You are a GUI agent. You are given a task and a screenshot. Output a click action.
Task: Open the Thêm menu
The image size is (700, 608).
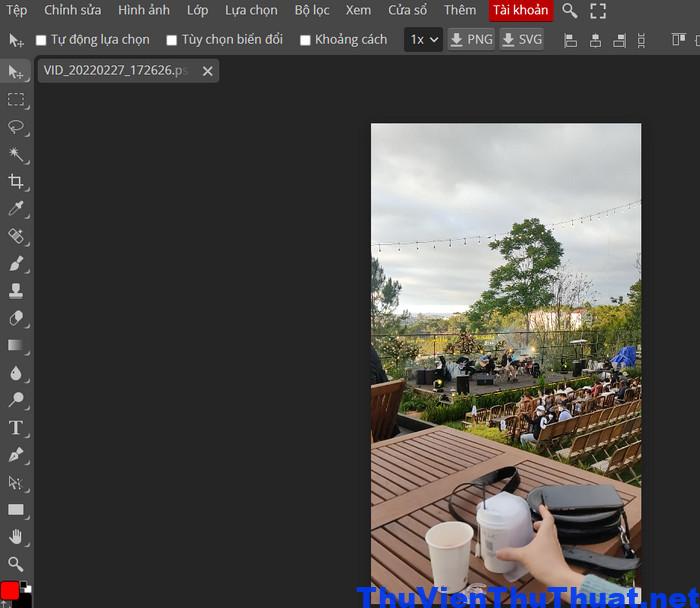pyautogui.click(x=460, y=10)
